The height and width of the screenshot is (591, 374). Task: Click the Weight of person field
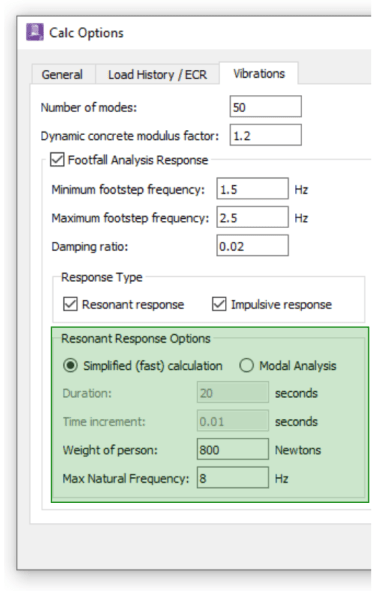point(233,449)
